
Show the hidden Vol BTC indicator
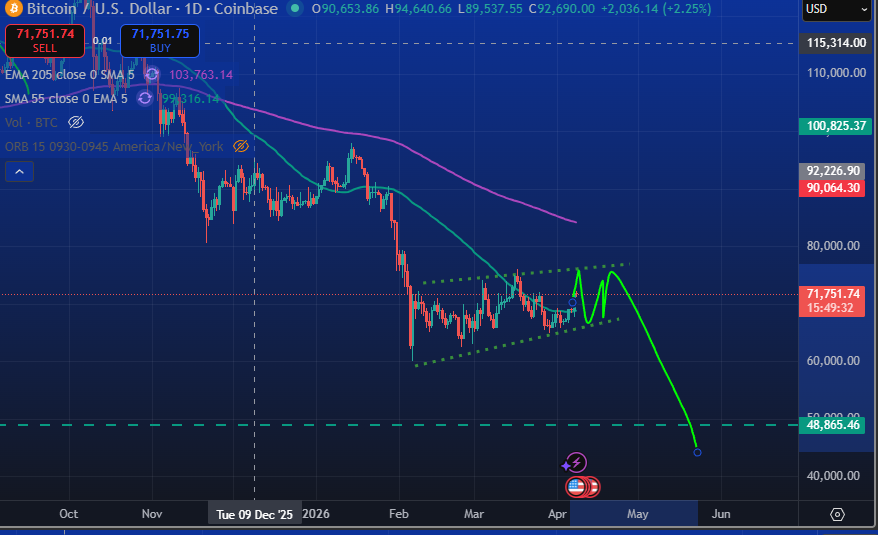(76, 122)
